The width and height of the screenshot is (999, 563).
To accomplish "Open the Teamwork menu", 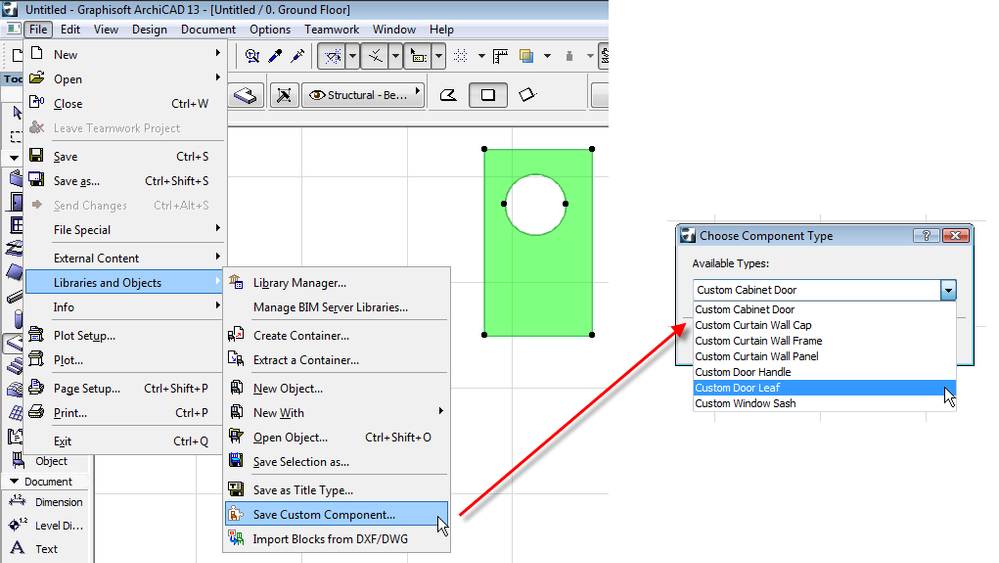I will 331,29.
